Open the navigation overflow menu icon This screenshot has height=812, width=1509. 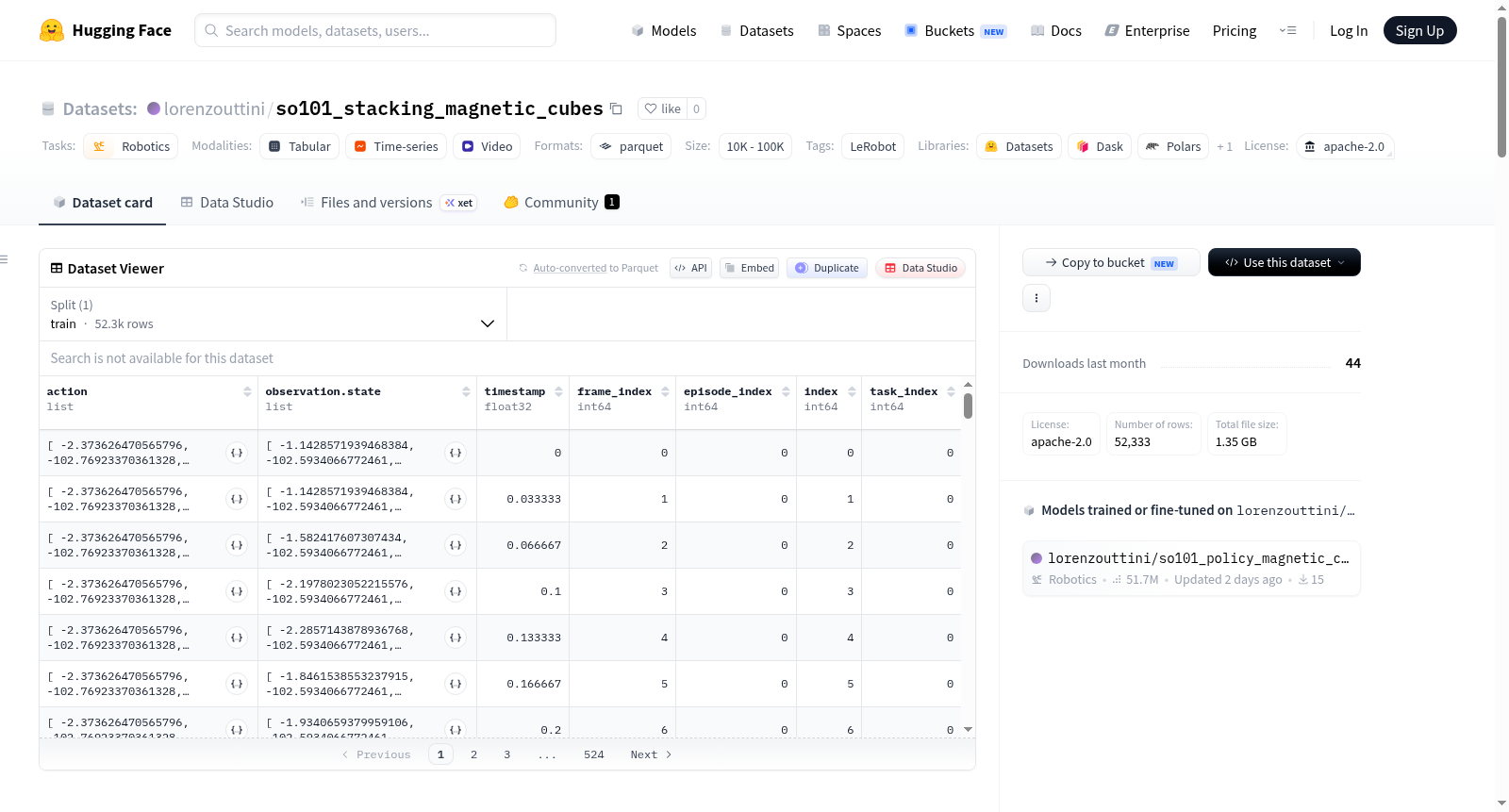point(1287,30)
